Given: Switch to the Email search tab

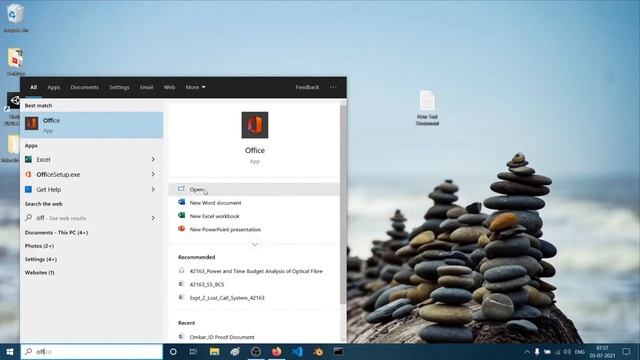Looking at the screenshot, I should [x=147, y=87].
